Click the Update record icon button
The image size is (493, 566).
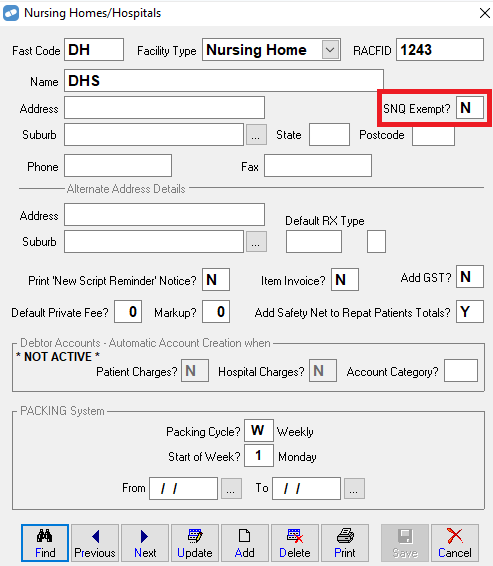tap(195, 543)
